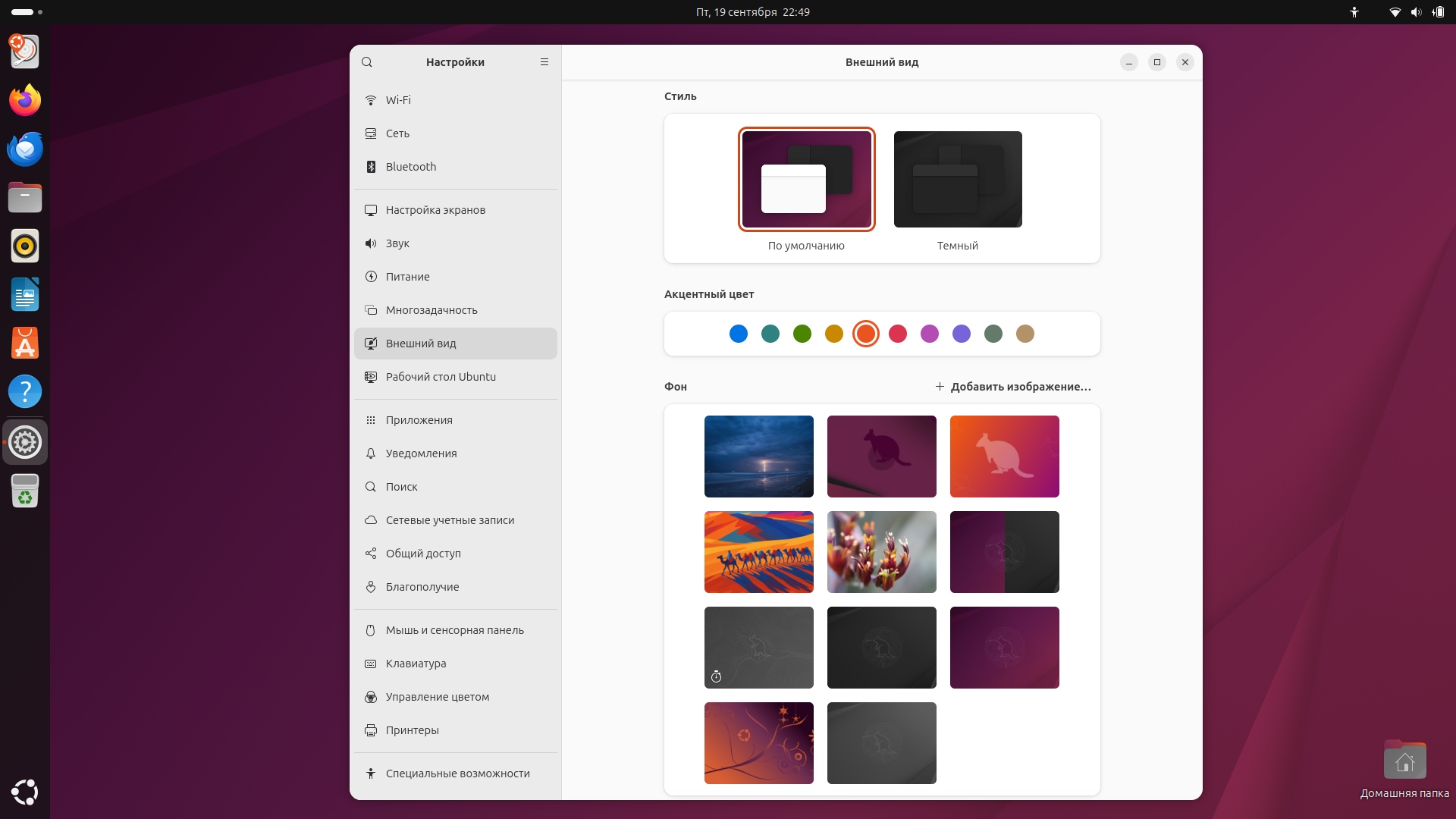Show applications via Ubuntu logo button
Image resolution: width=1456 pixels, height=819 pixels.
click(x=25, y=792)
